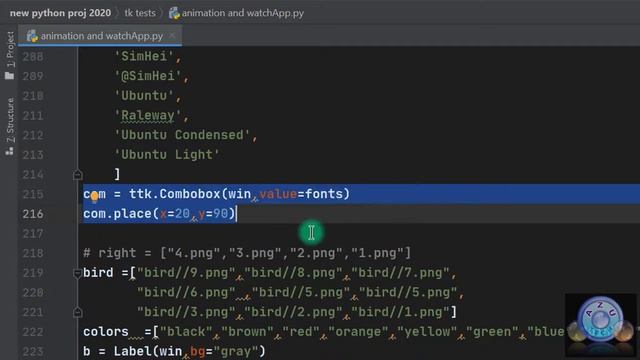Open the 'new python proj 2020' breadcrumb
This screenshot has height=360, width=640.
point(60,13)
